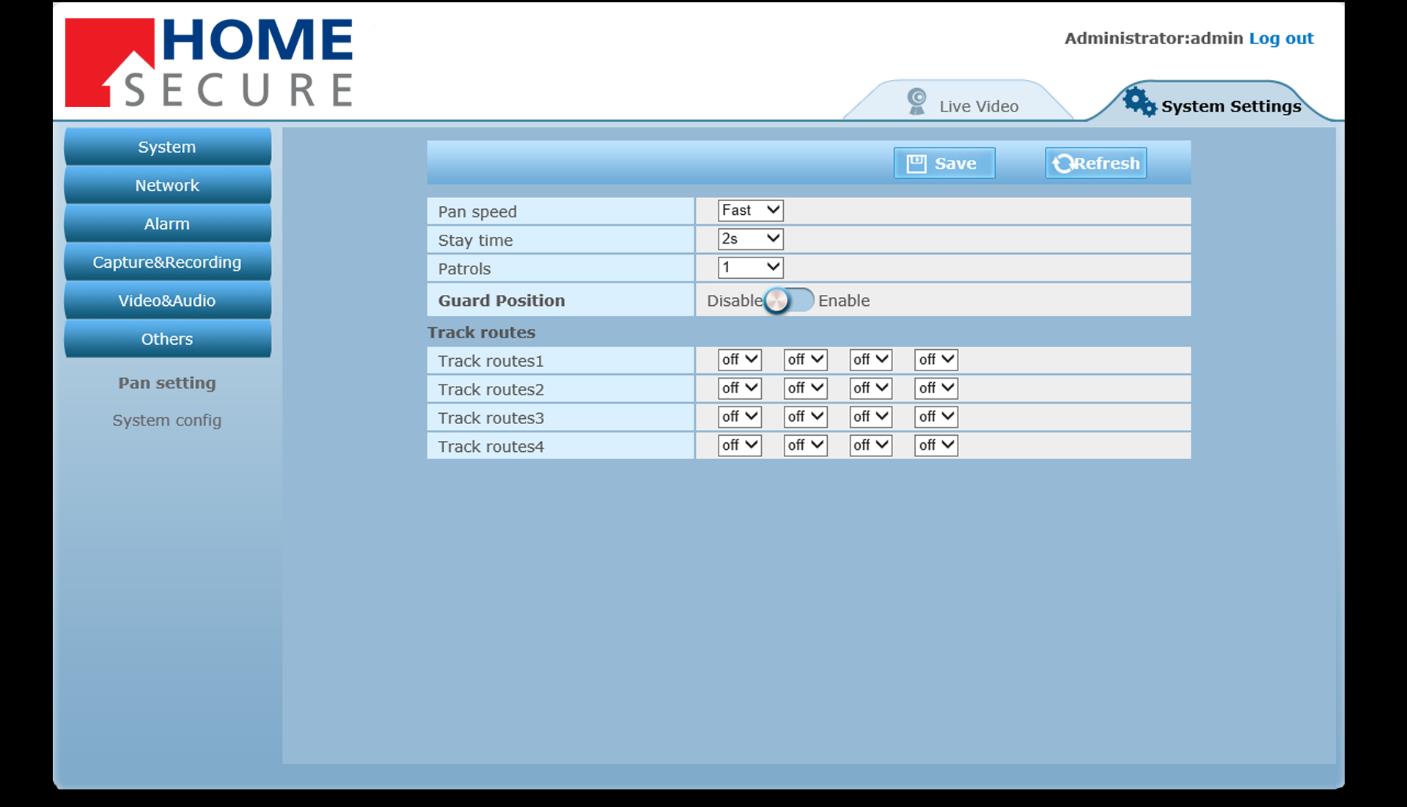Screen dimensions: 1407x807
Task: Click the Pan speed label
Action: 477,212
